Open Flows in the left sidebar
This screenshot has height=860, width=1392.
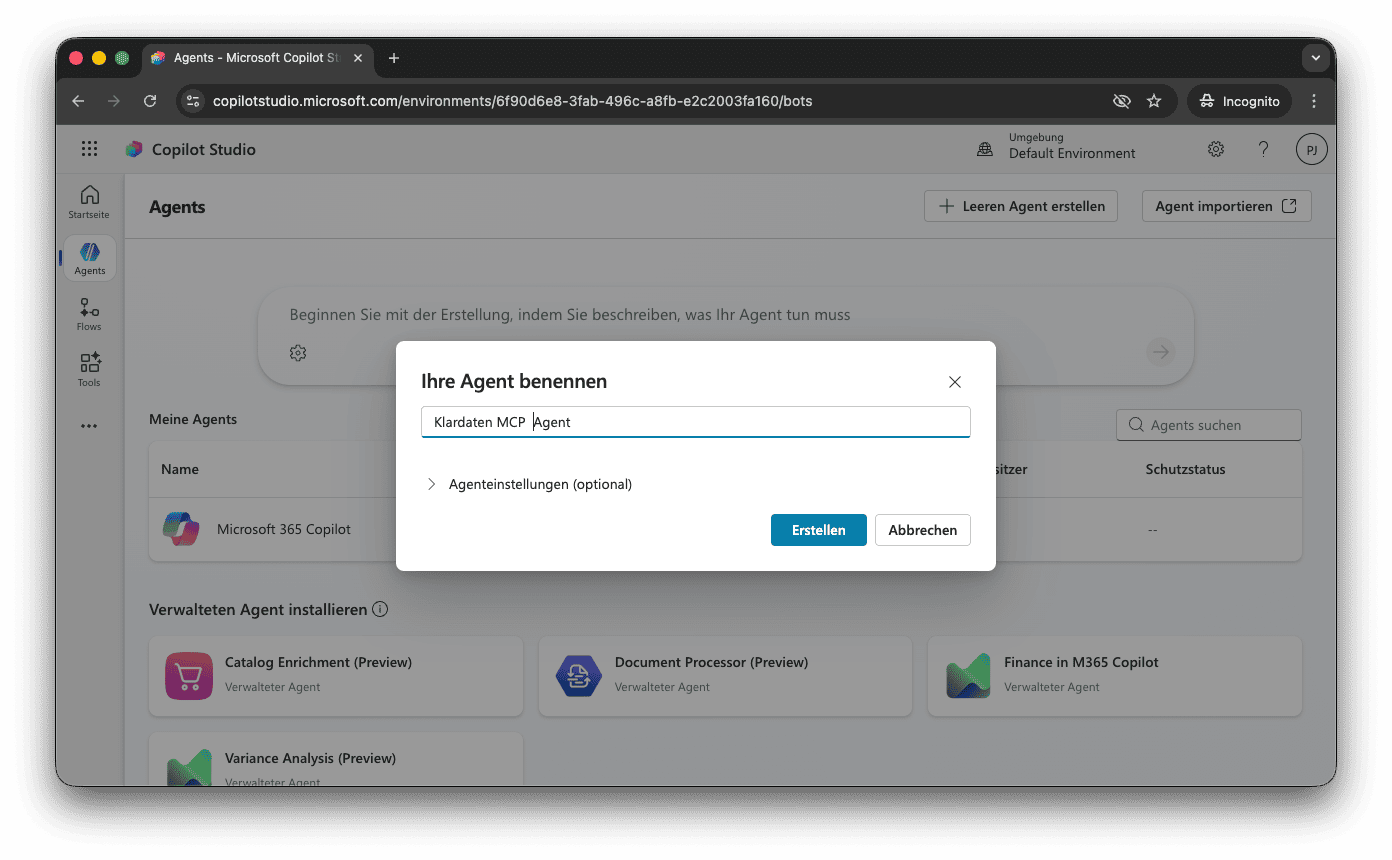point(89,314)
